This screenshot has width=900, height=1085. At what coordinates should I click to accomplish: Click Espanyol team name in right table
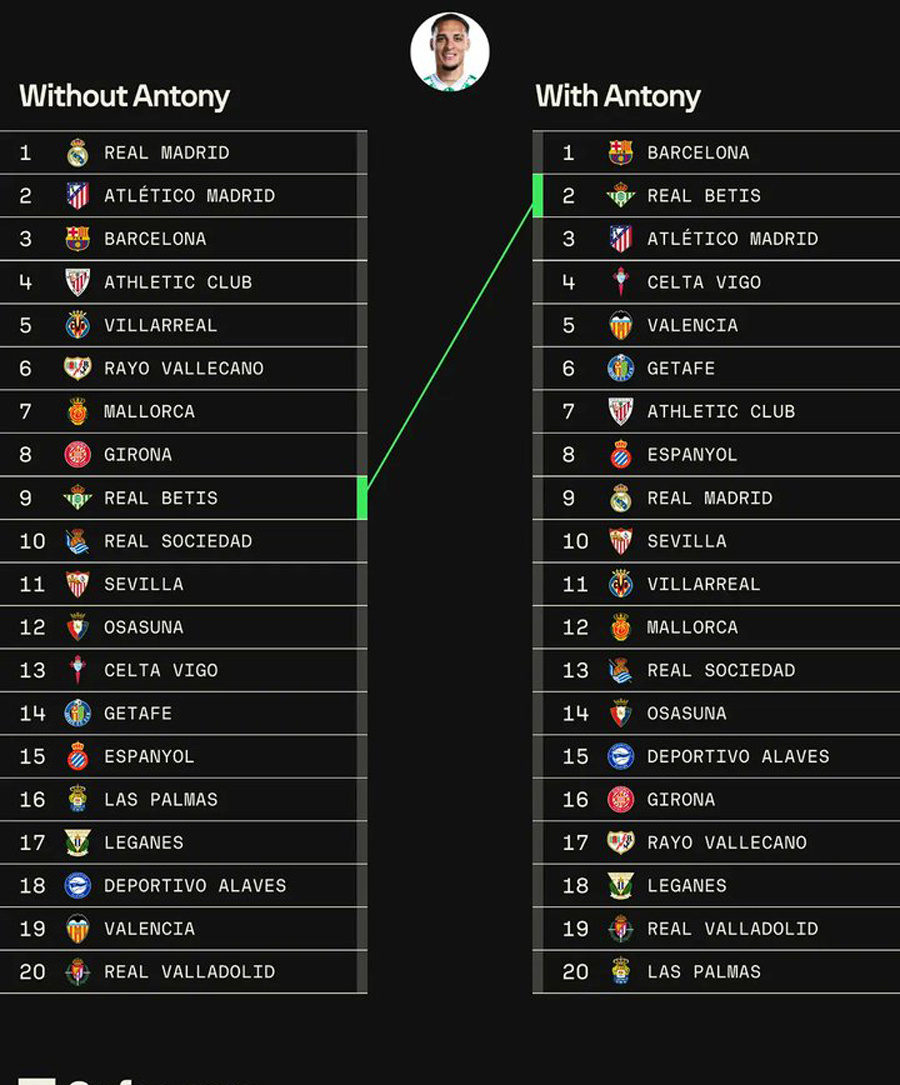click(692, 455)
